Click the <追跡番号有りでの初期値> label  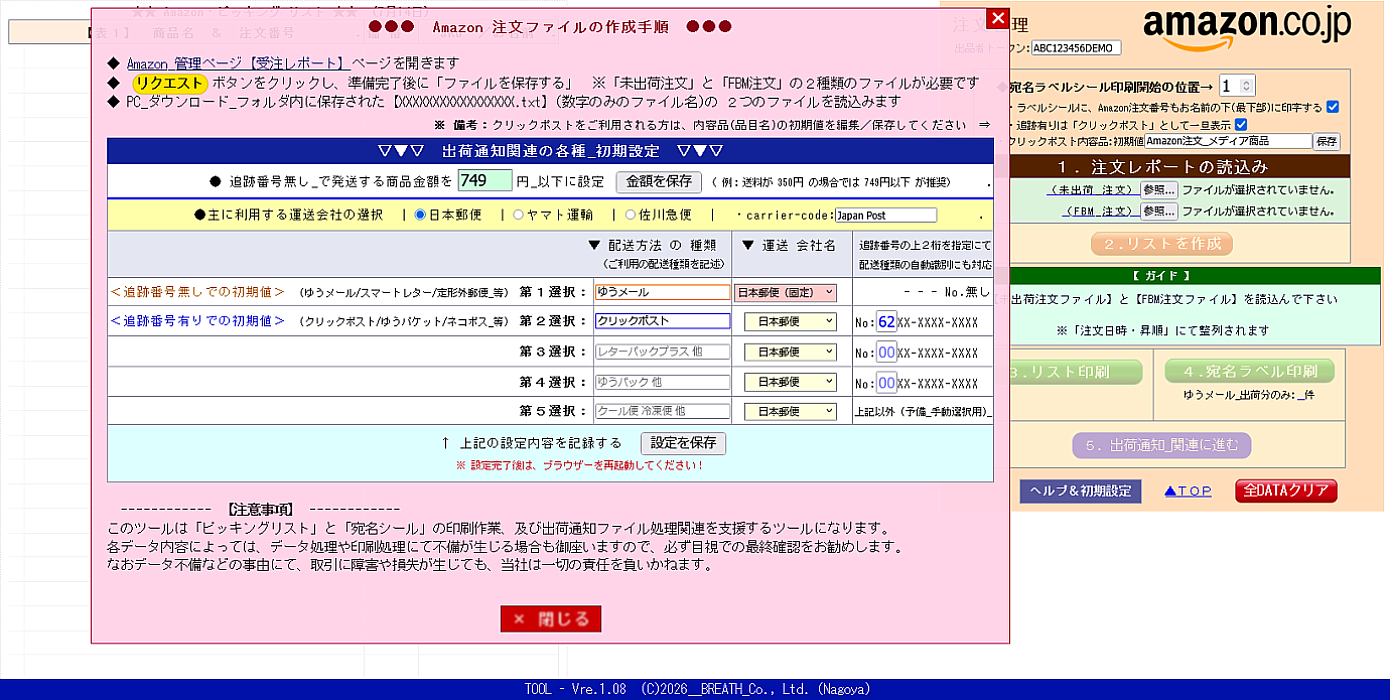click(x=197, y=321)
